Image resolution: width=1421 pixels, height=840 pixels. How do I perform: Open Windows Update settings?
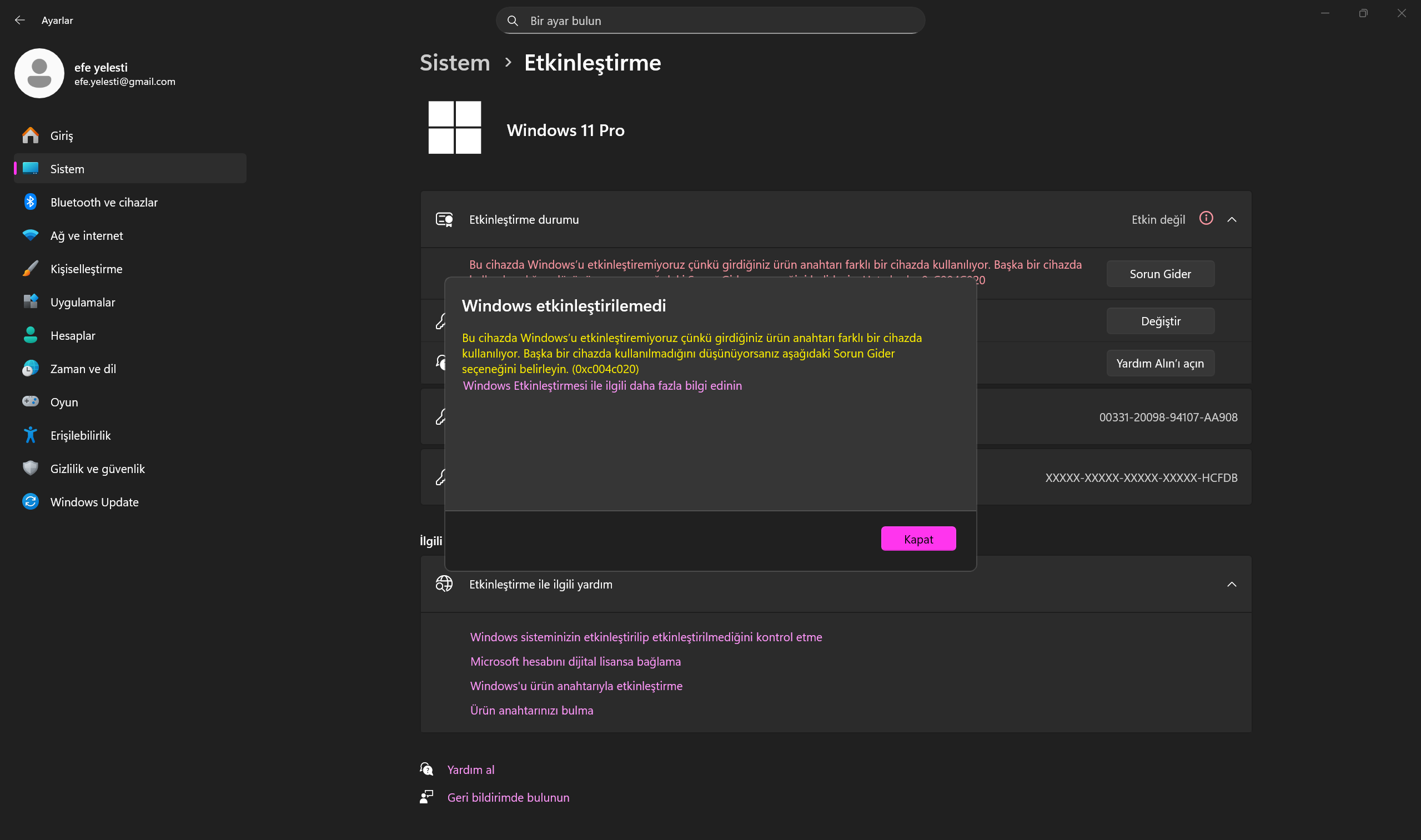(x=130, y=502)
